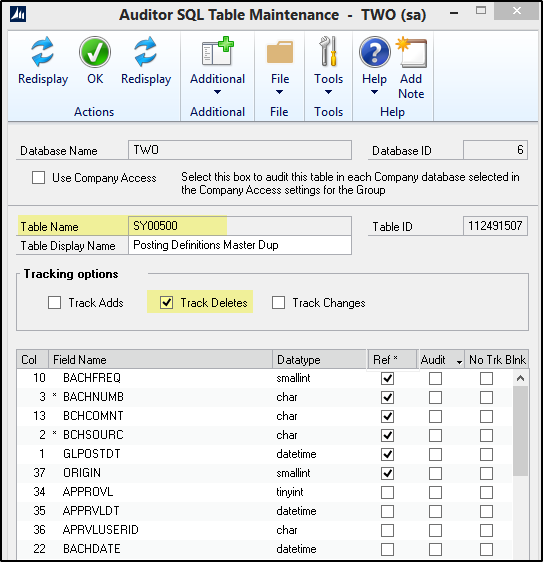Click the field list scroll up arrow
The height and width of the screenshot is (562, 543).
tap(520, 378)
